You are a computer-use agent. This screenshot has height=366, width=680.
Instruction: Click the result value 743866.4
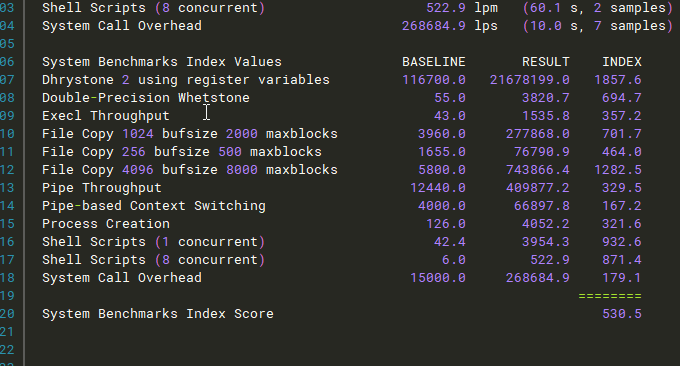click(538, 170)
